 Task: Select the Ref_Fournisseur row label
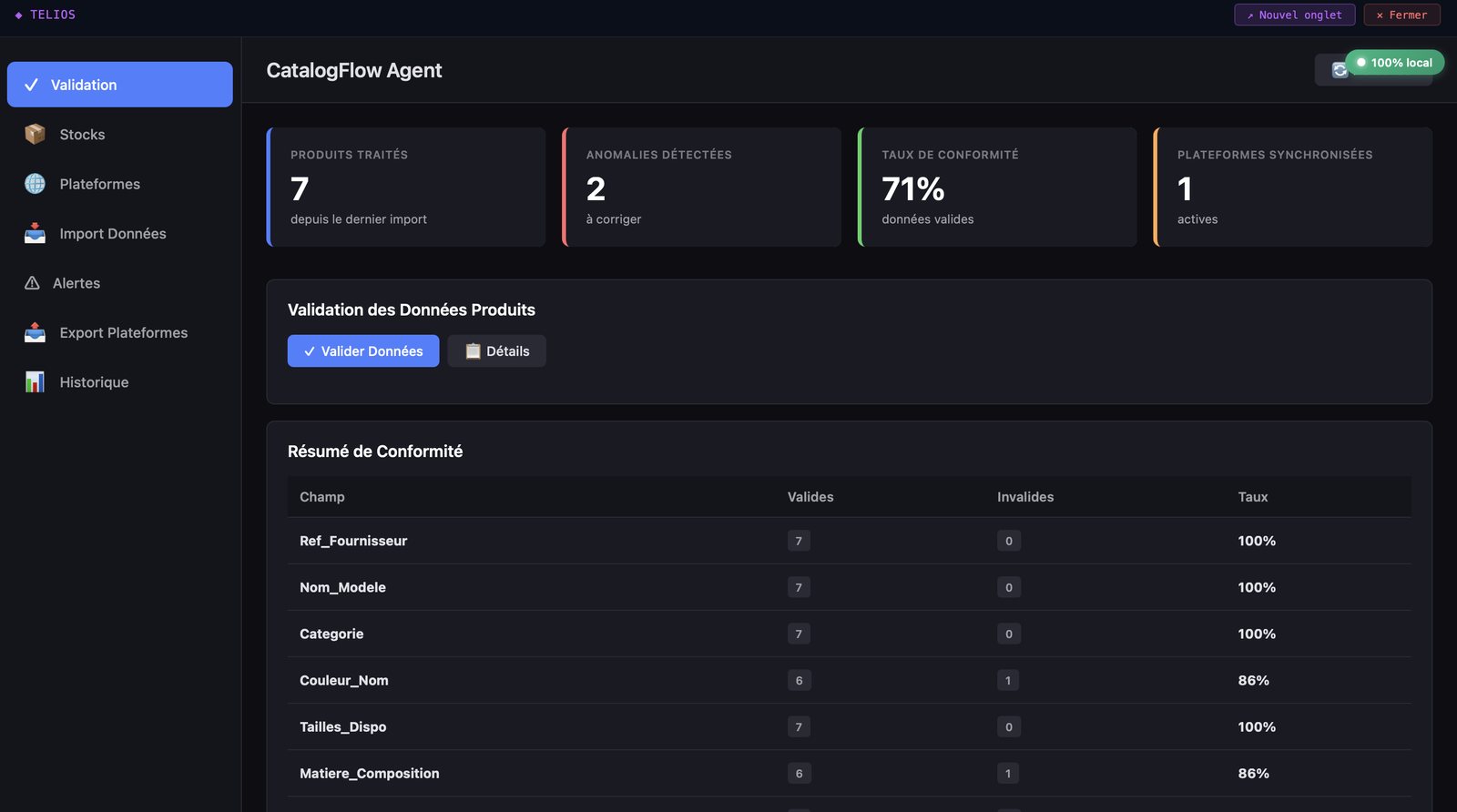point(353,541)
